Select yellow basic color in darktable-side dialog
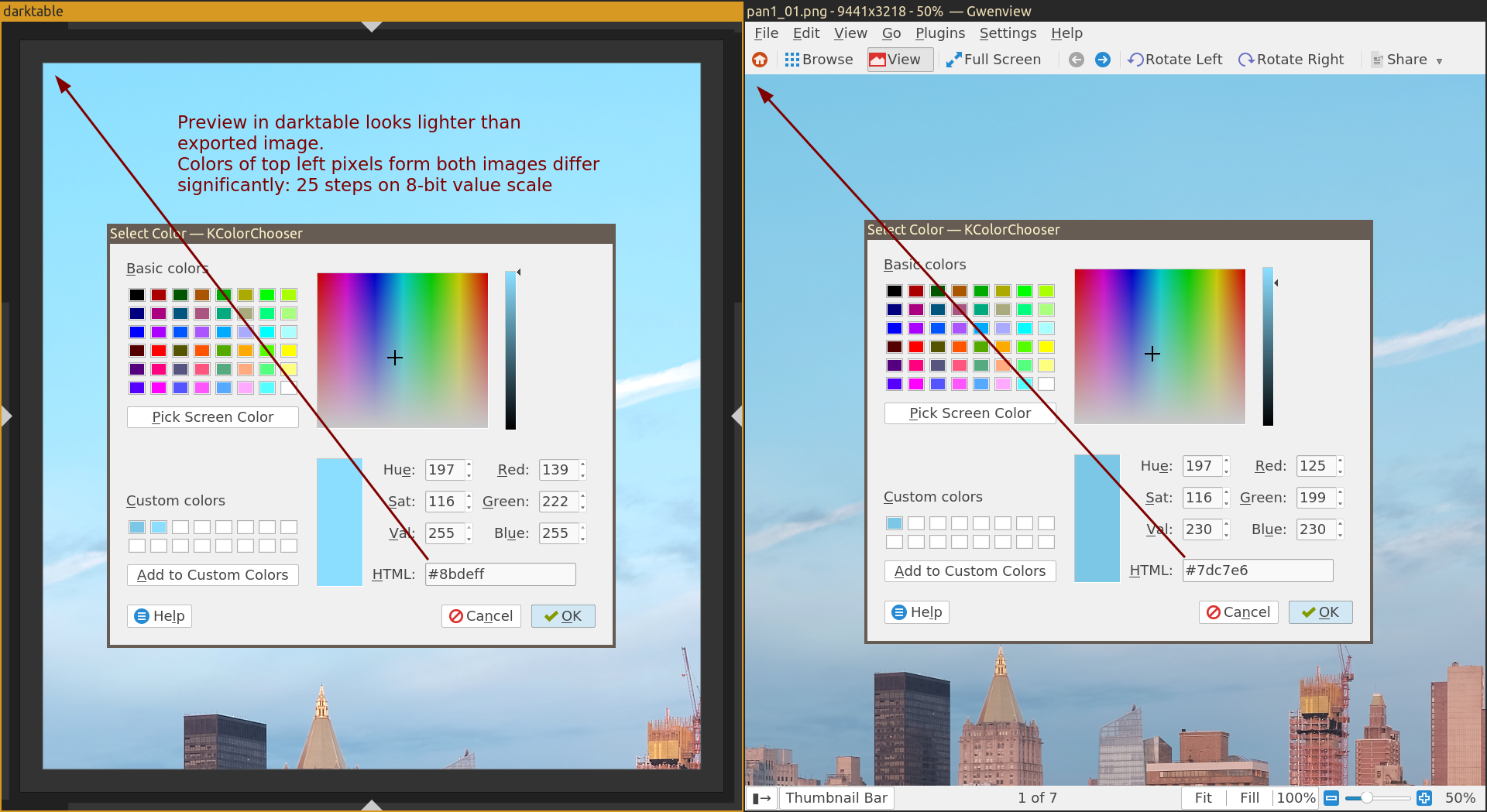The height and width of the screenshot is (812, 1487). click(289, 351)
